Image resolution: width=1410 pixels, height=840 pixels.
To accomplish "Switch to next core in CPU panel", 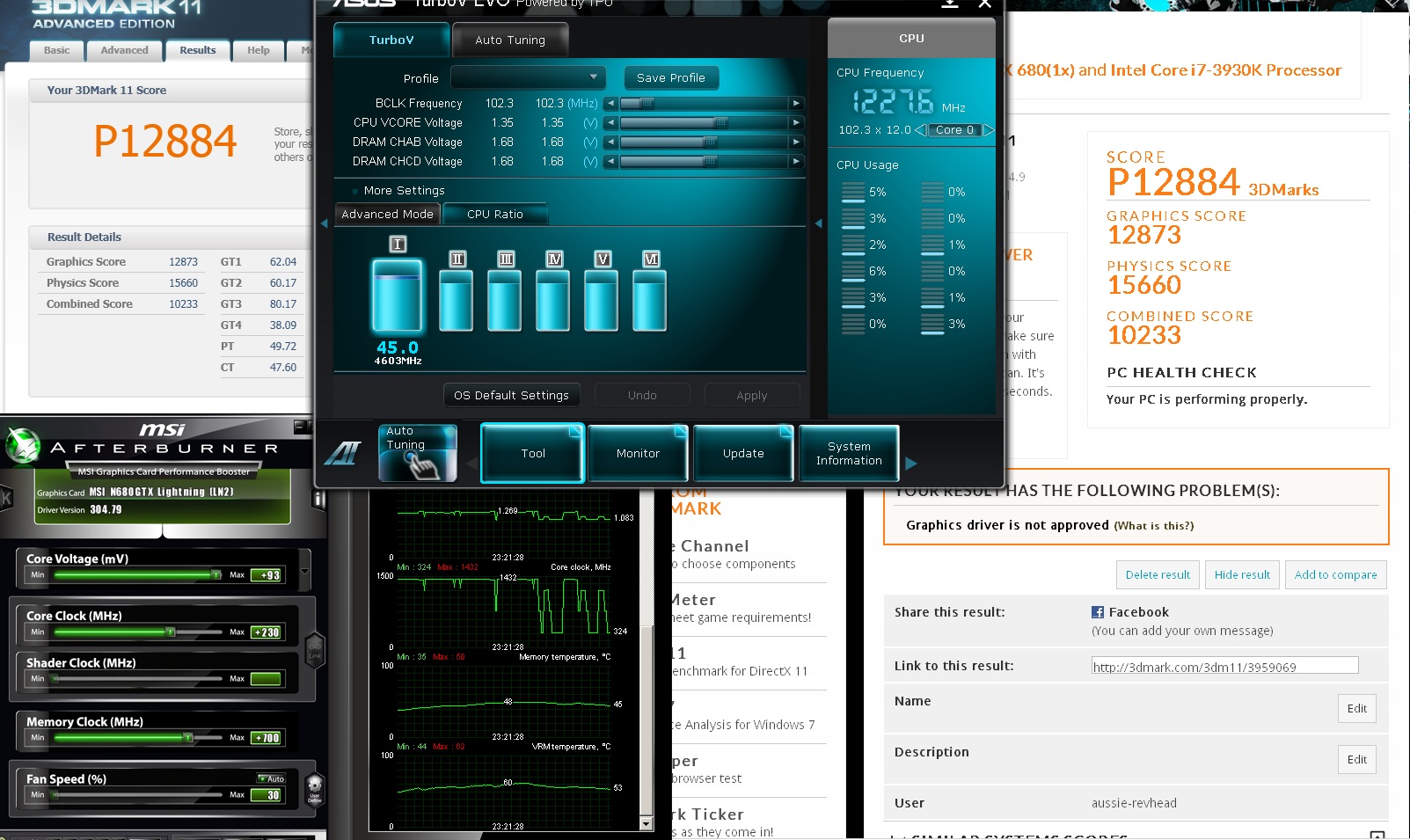I will click(988, 129).
